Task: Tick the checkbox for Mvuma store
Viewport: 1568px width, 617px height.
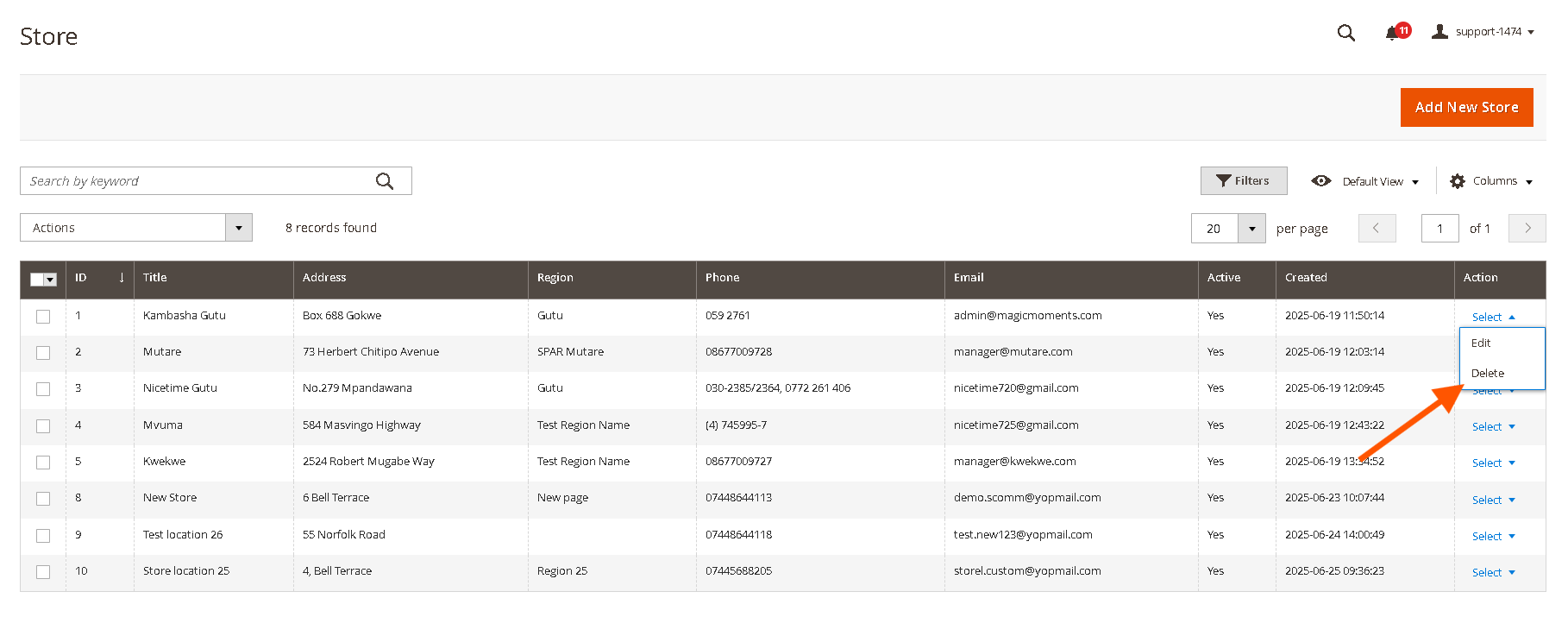Action: pyautogui.click(x=43, y=426)
